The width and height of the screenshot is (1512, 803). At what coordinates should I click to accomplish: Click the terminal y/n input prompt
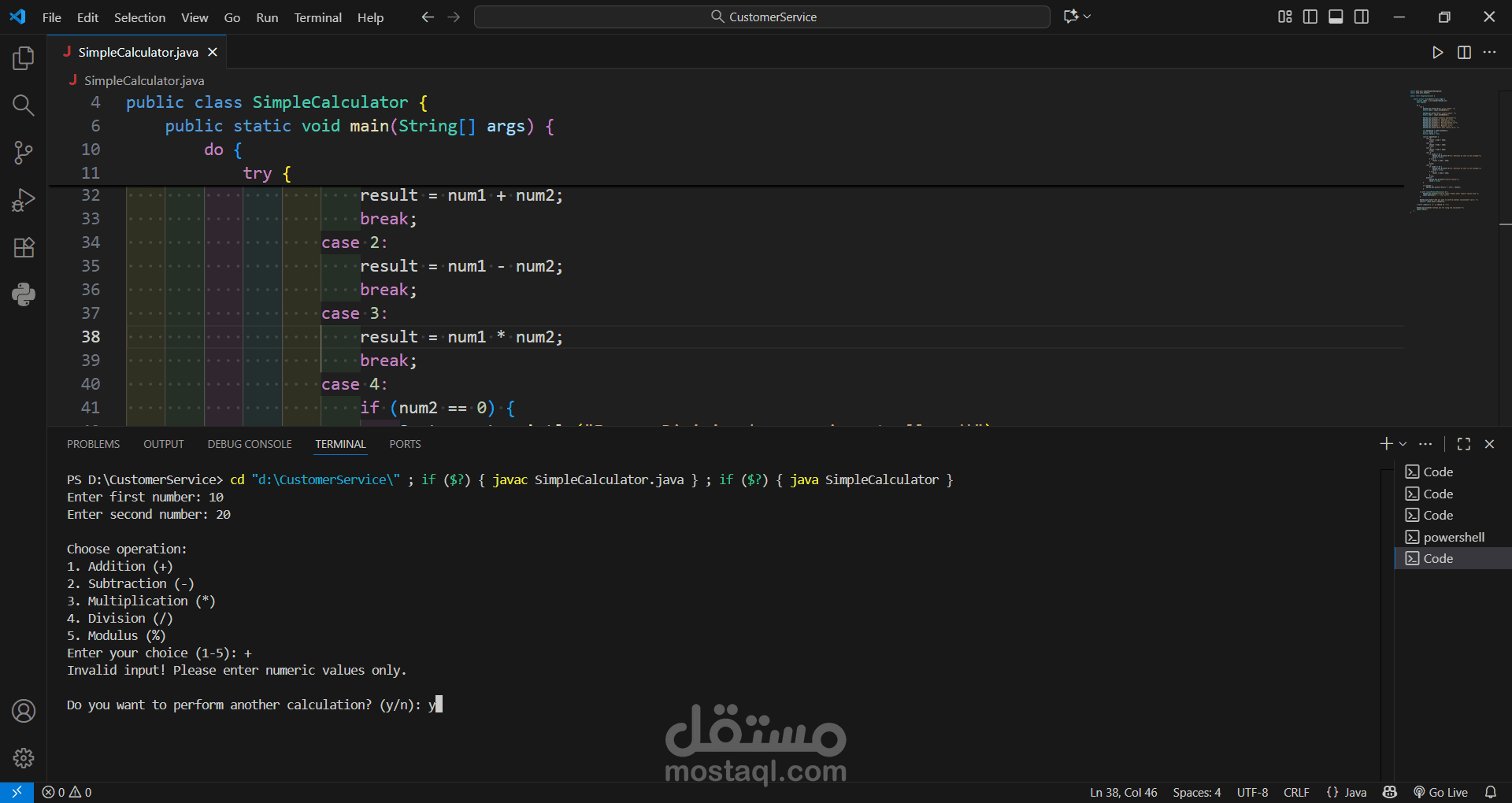254,705
